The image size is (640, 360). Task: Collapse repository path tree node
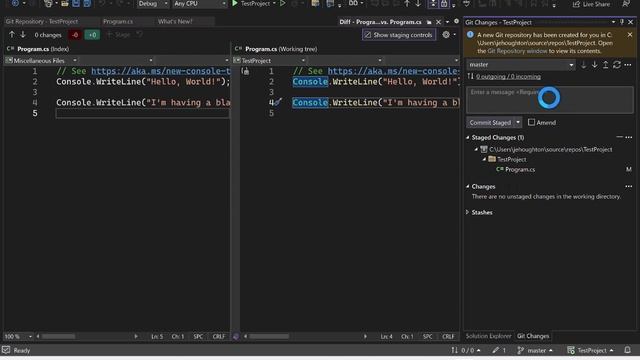476,149
